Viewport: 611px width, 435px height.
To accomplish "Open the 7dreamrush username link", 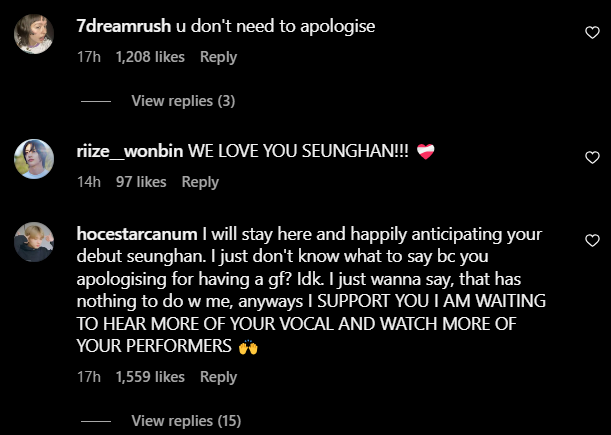I will [124, 26].
